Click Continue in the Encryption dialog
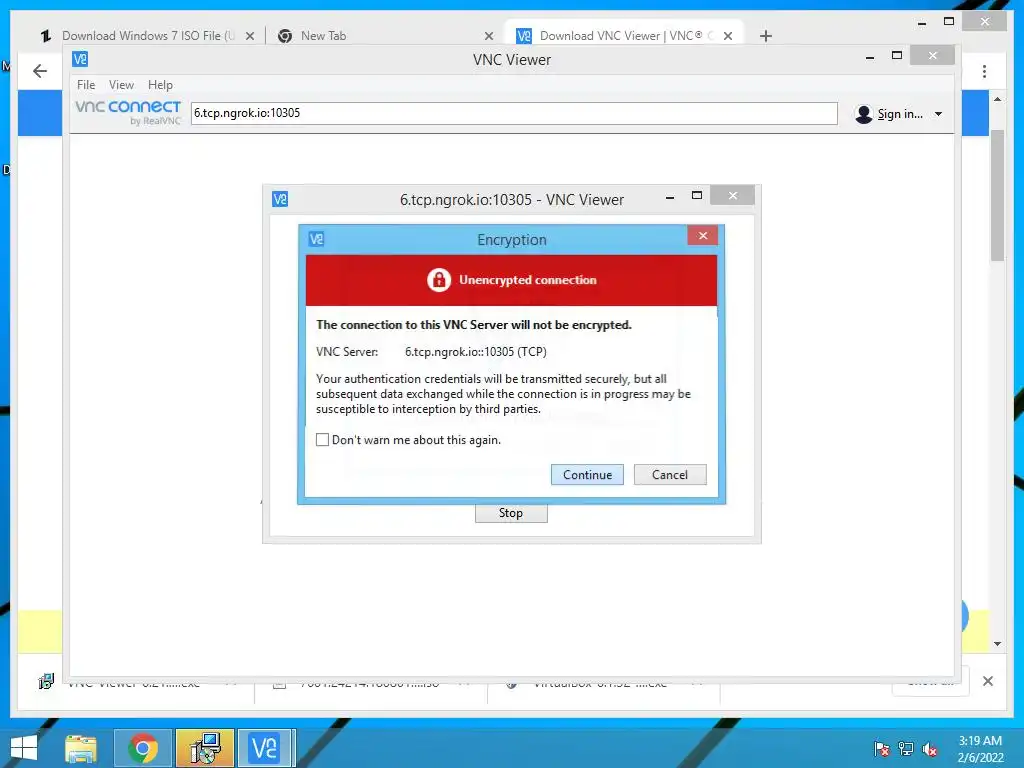 (587, 475)
